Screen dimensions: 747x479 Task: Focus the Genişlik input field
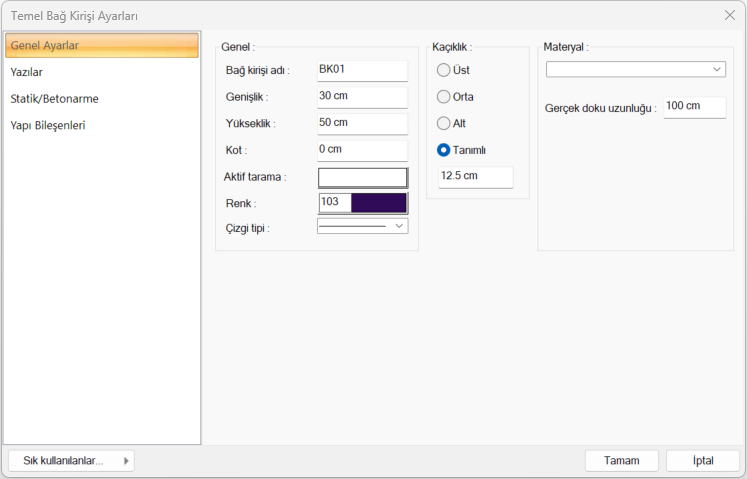(x=361, y=97)
